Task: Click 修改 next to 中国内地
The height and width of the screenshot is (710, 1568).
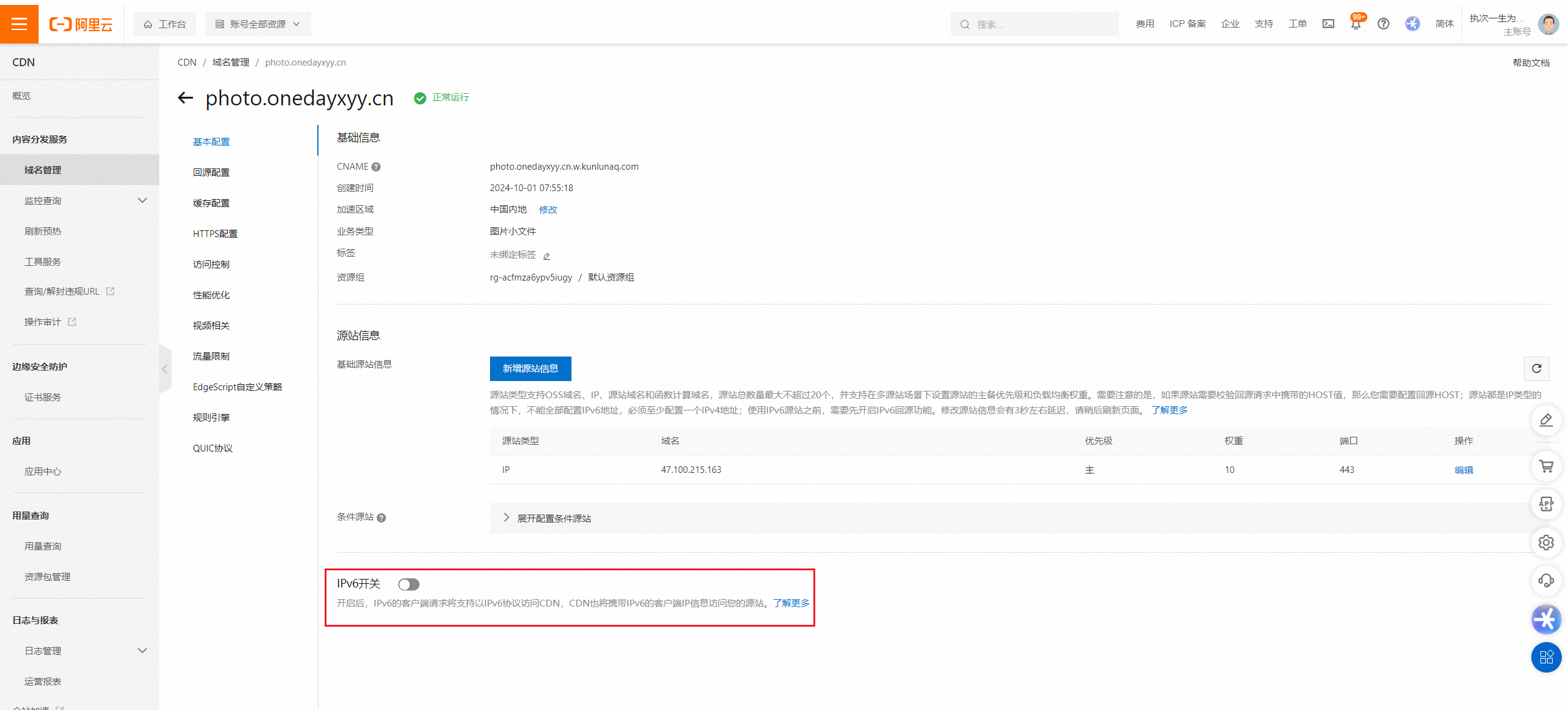Action: click(x=548, y=210)
